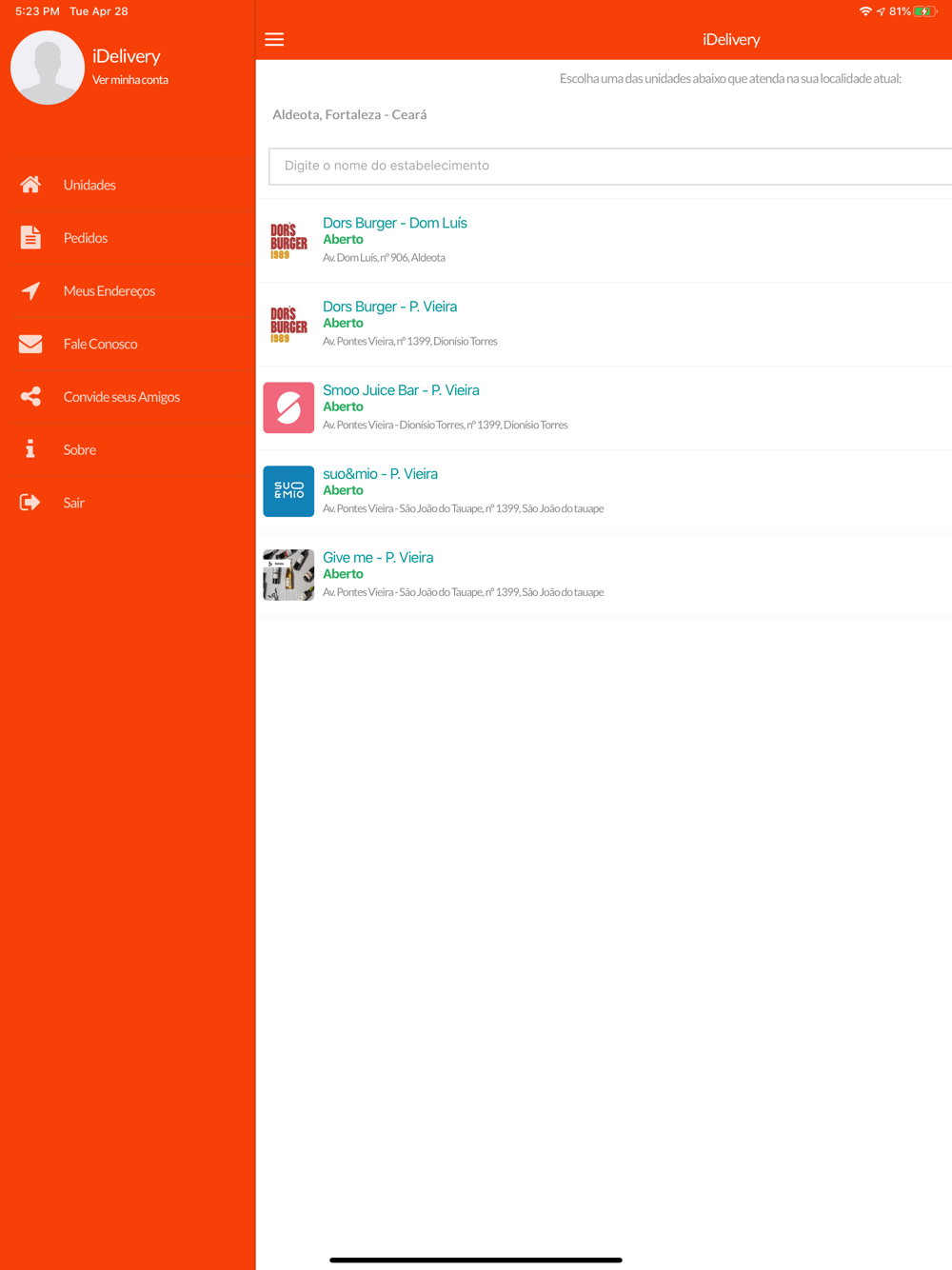Click the Dionísio Torres address under Dors Burger
The height and width of the screenshot is (1270, 952).
[x=409, y=342]
